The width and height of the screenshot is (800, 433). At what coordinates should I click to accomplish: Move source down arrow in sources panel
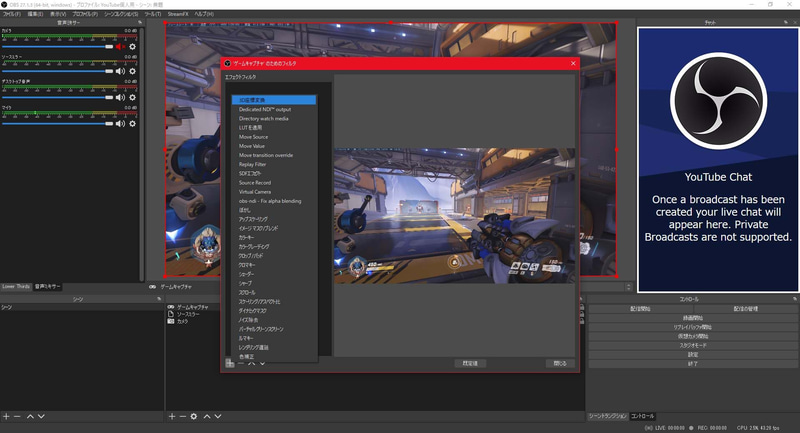coord(218,416)
